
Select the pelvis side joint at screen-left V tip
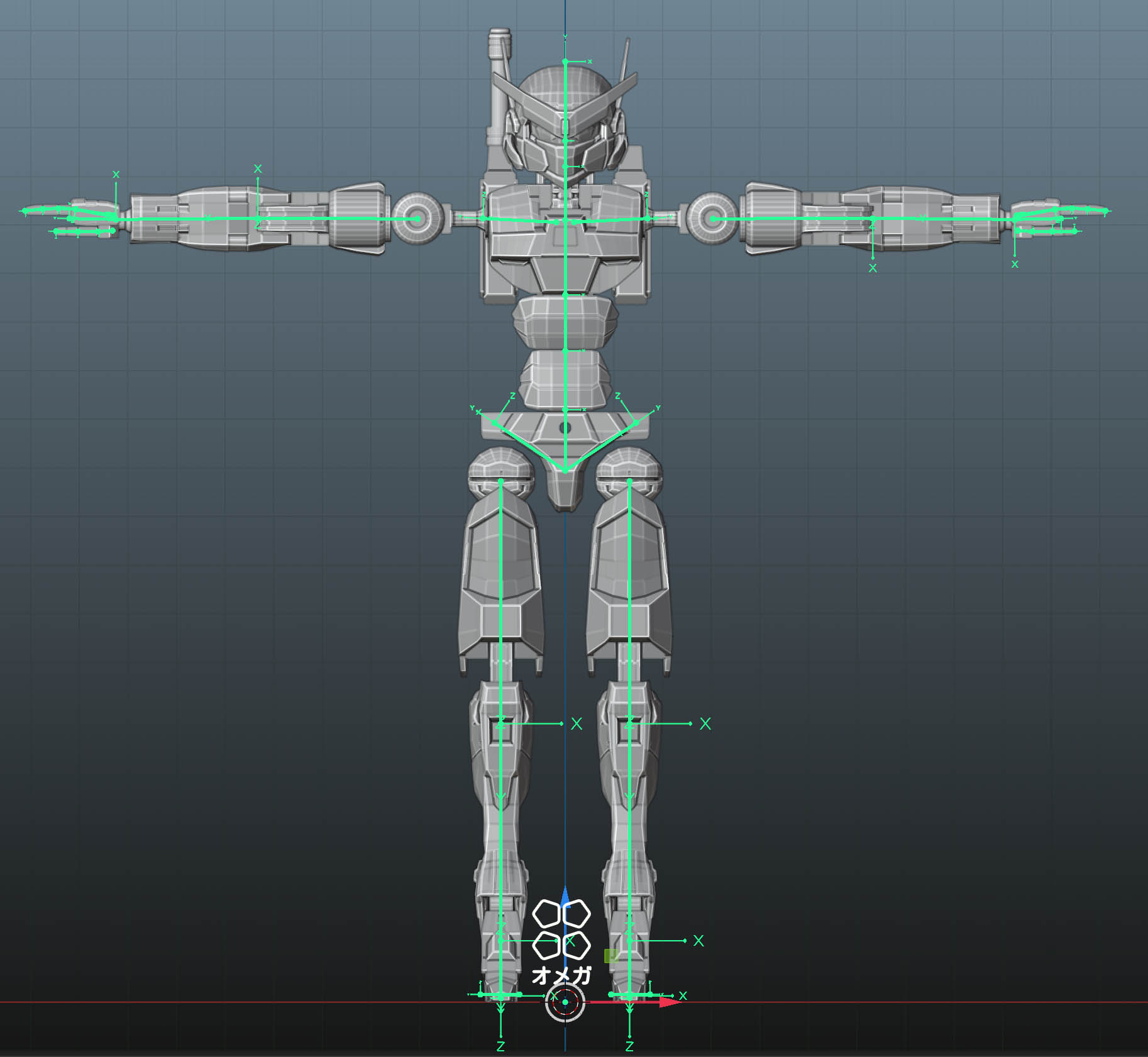point(494,423)
